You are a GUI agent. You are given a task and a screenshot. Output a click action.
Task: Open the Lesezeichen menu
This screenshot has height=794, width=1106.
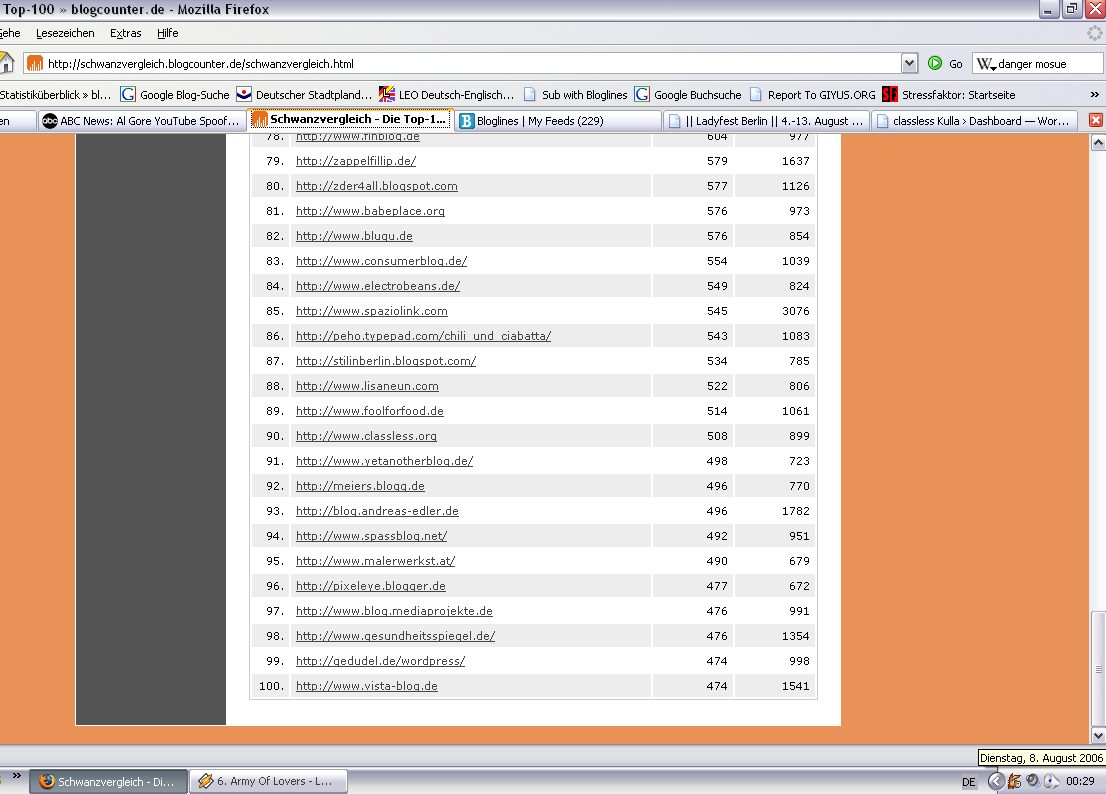(x=65, y=33)
